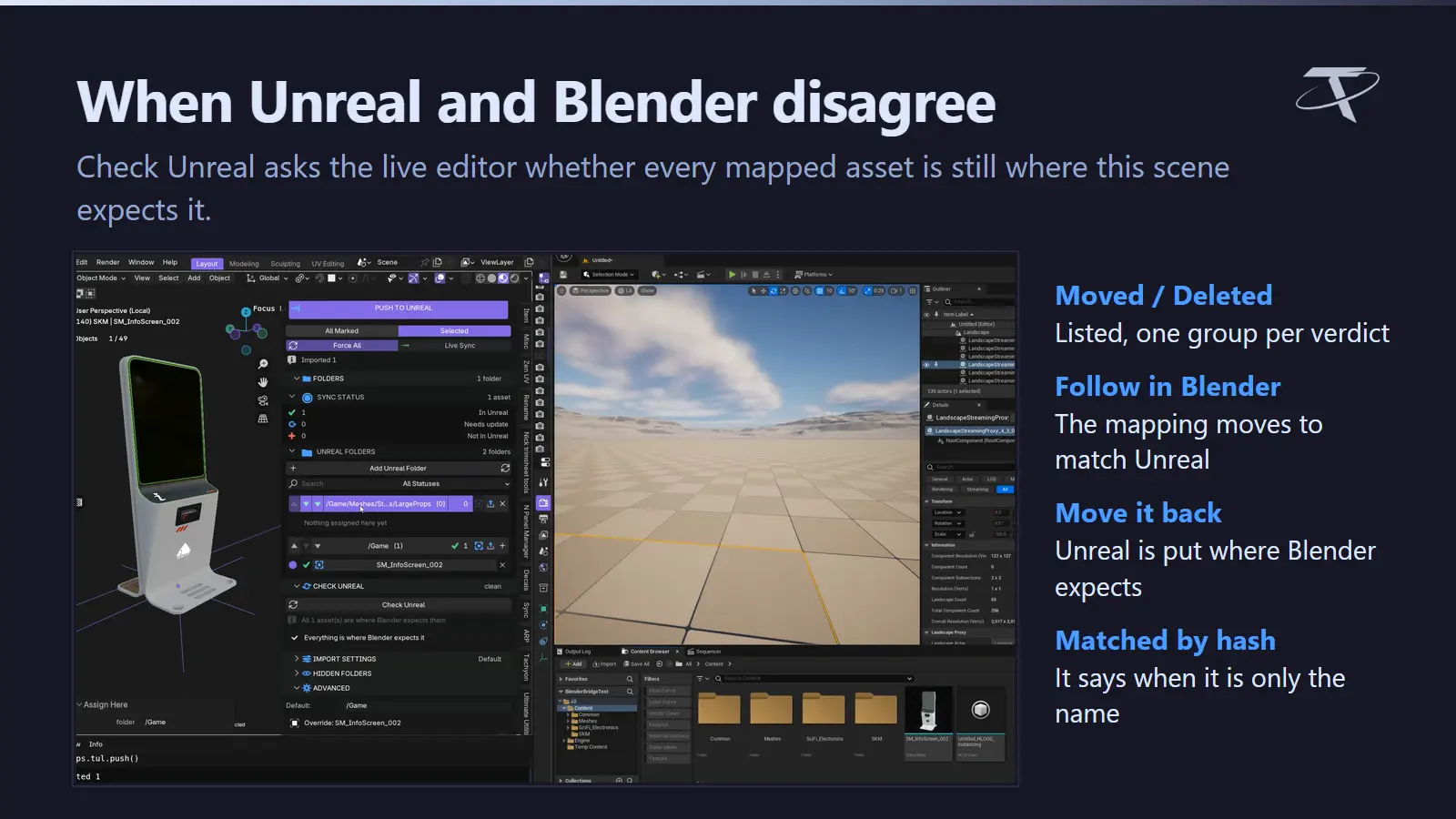This screenshot has height=819, width=1456.
Task: Open Unreal Selection Mode dropdown
Action: click(x=609, y=274)
